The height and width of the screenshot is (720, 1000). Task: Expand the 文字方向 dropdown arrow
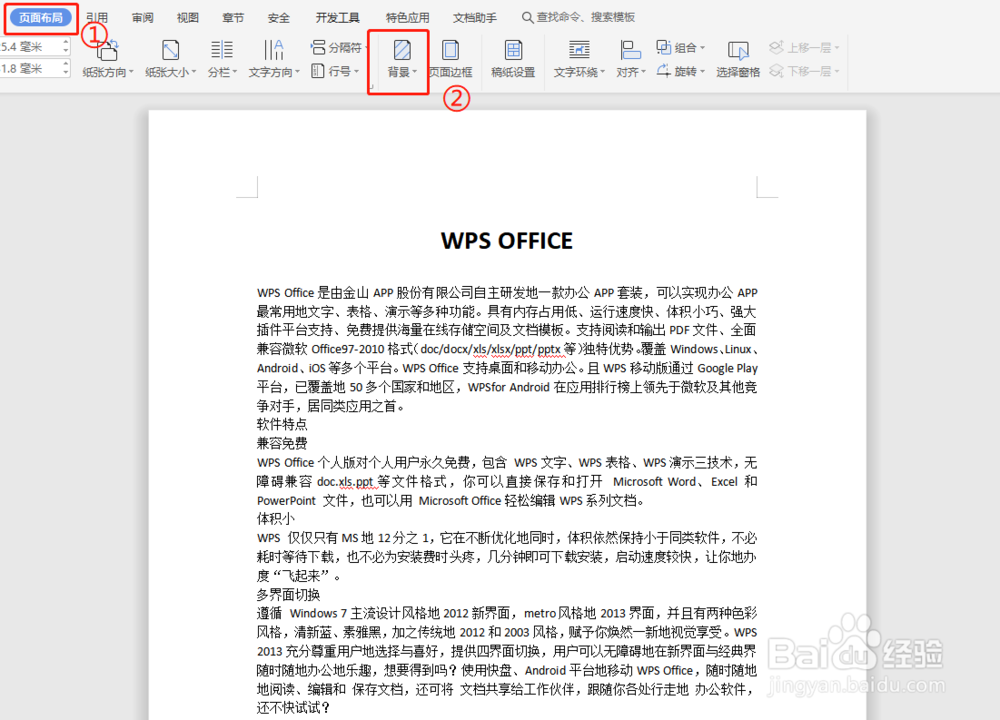pos(297,72)
